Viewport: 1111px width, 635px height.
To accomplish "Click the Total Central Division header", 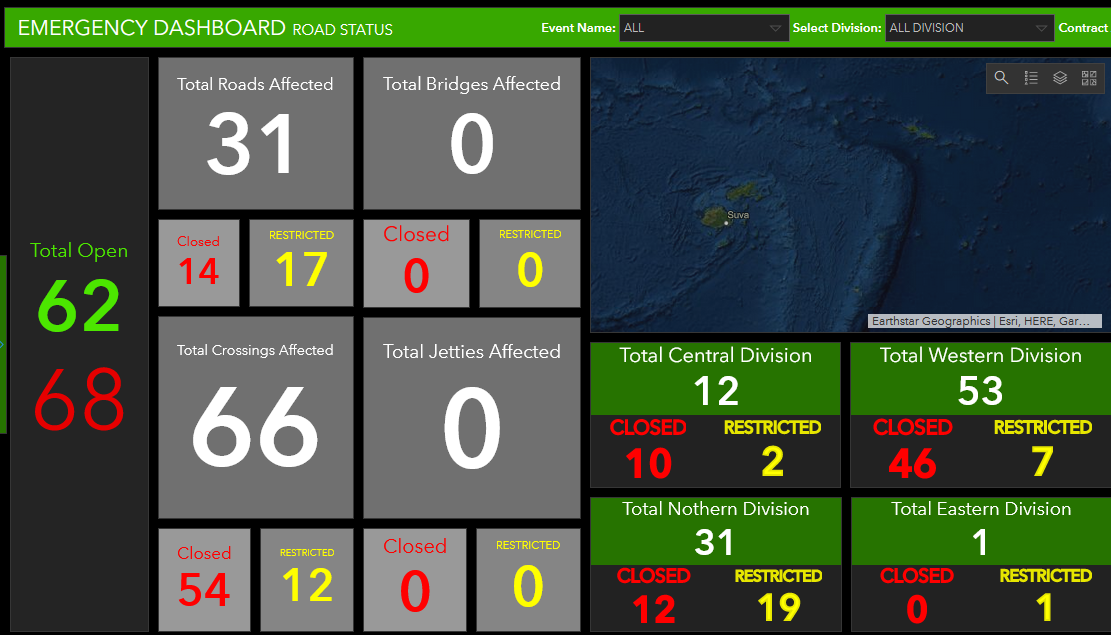I will [x=715, y=378].
